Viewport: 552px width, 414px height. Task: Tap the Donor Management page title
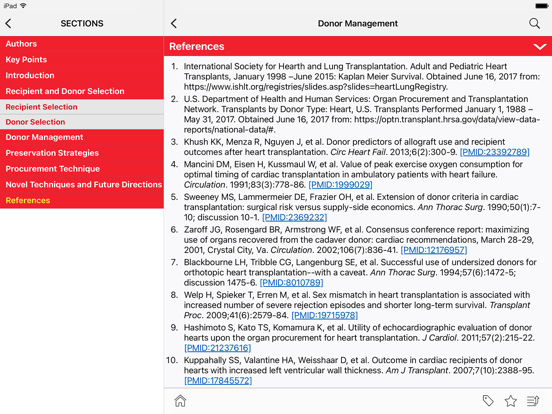[x=358, y=24]
